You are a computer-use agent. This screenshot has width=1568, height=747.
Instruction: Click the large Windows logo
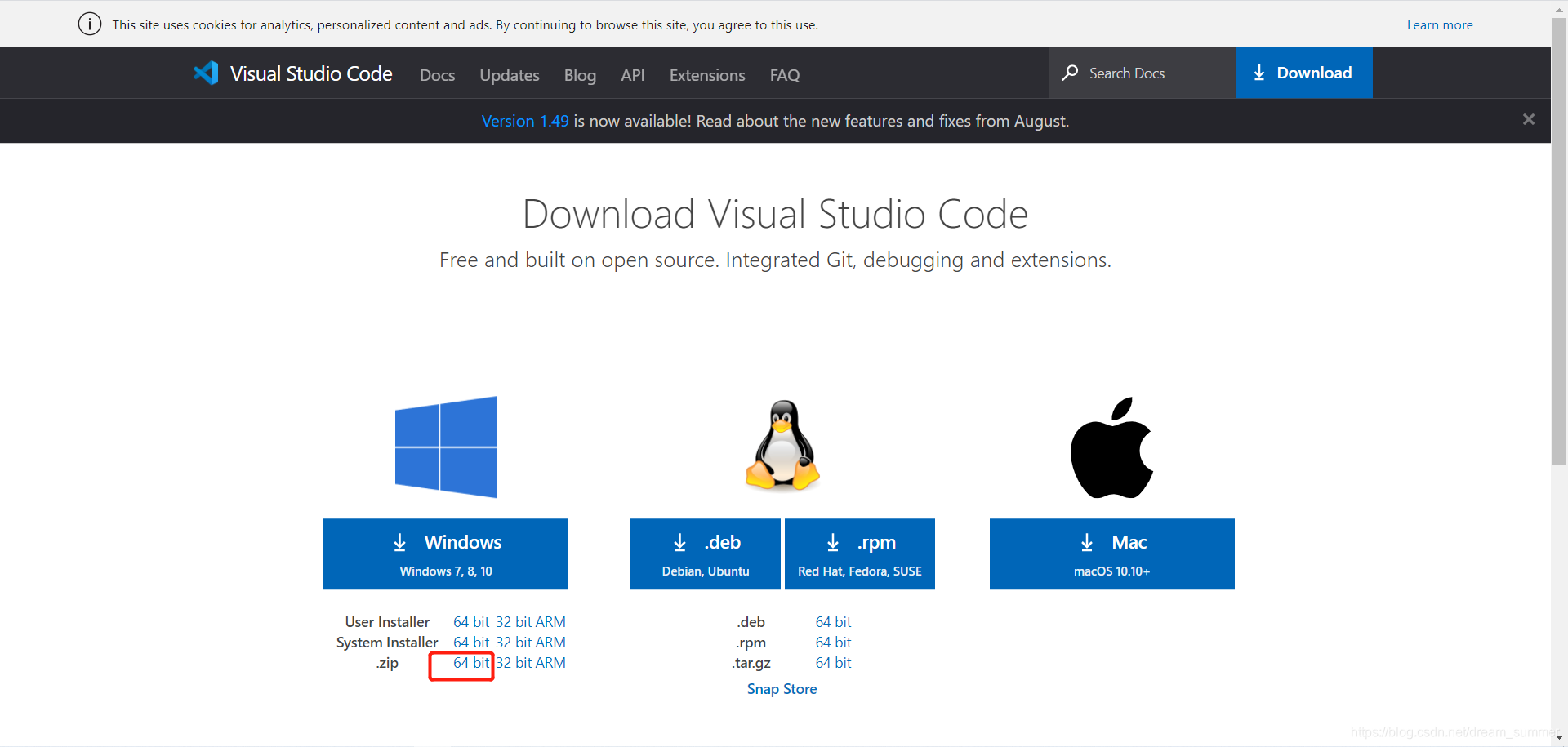point(446,447)
